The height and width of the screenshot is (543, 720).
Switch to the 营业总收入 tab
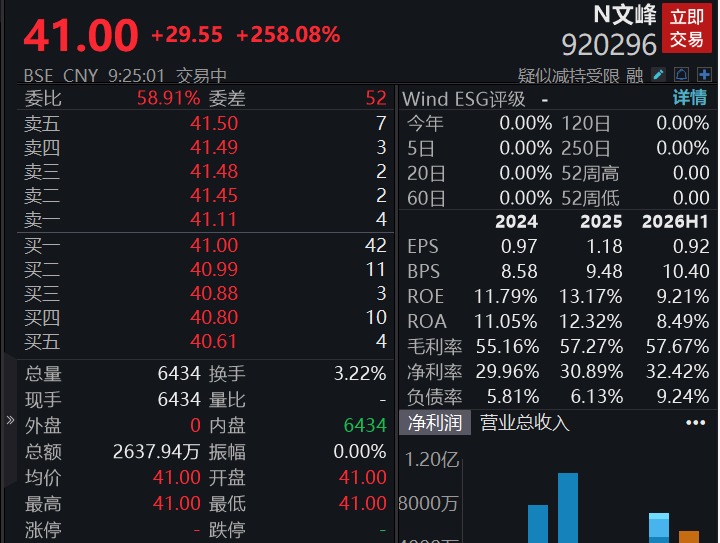pyautogui.click(x=525, y=422)
